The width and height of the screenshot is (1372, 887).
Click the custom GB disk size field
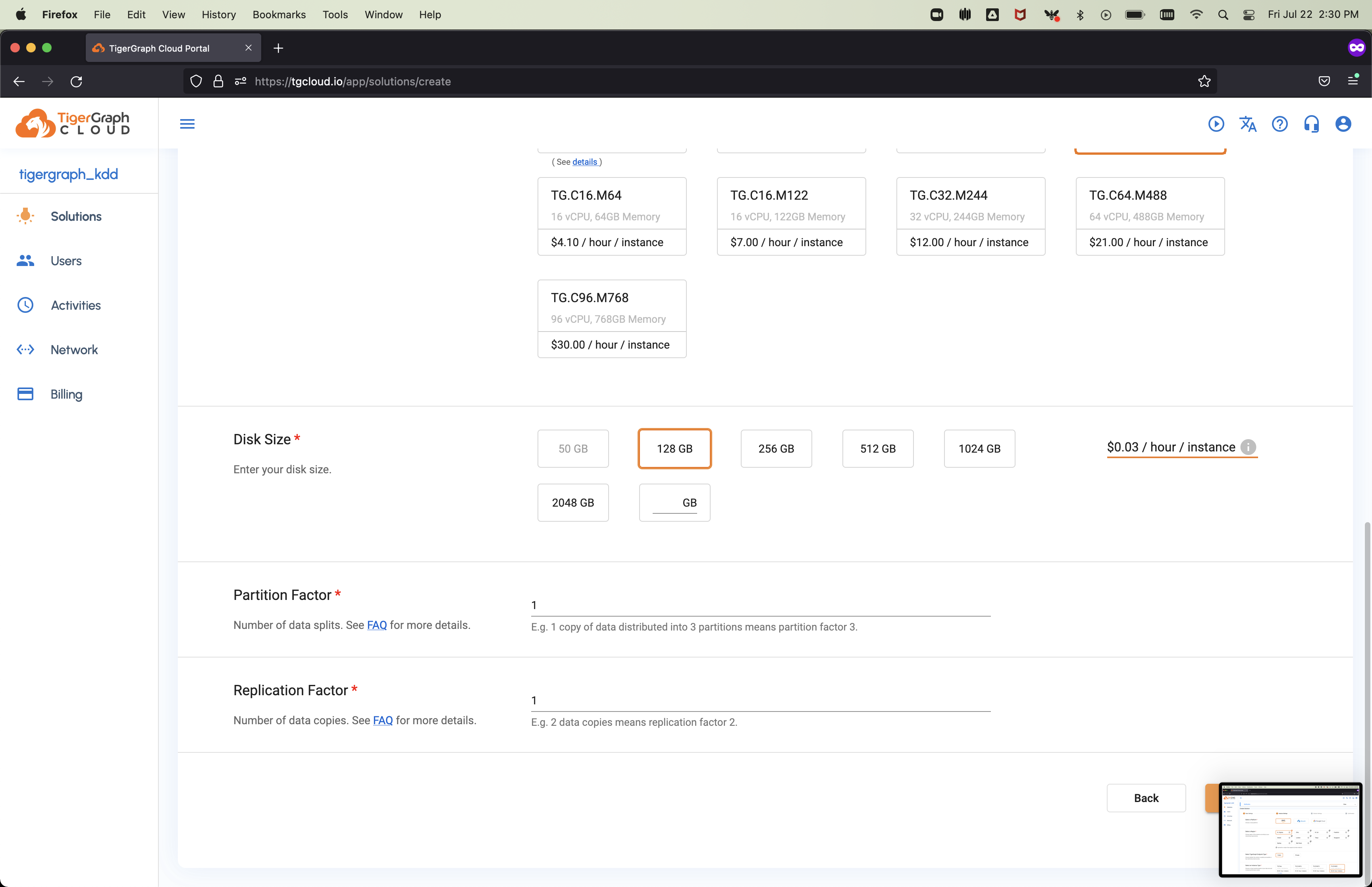pyautogui.click(x=667, y=503)
